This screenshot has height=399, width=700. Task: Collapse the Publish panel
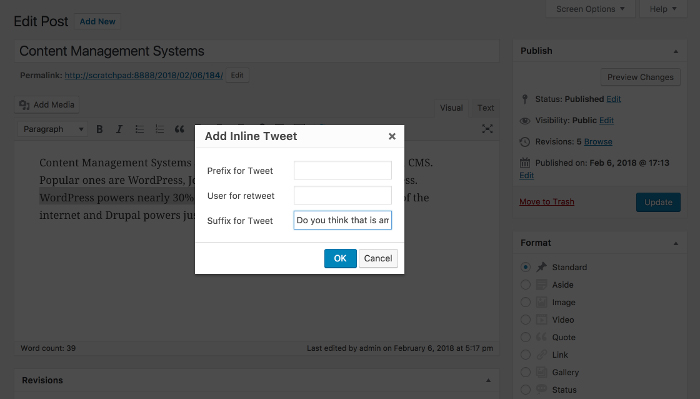[675, 51]
